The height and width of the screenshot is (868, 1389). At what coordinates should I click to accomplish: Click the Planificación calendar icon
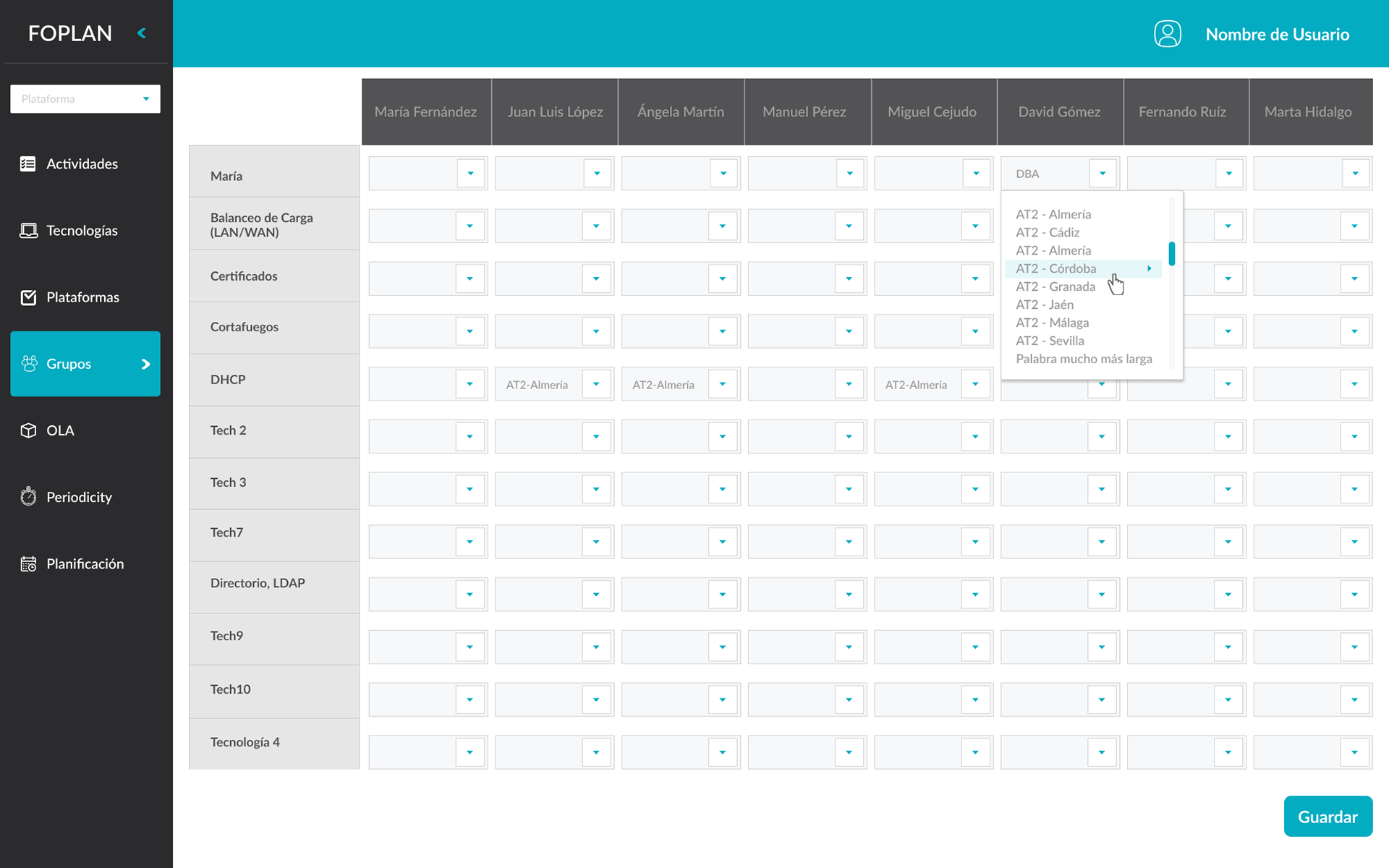pyautogui.click(x=28, y=564)
